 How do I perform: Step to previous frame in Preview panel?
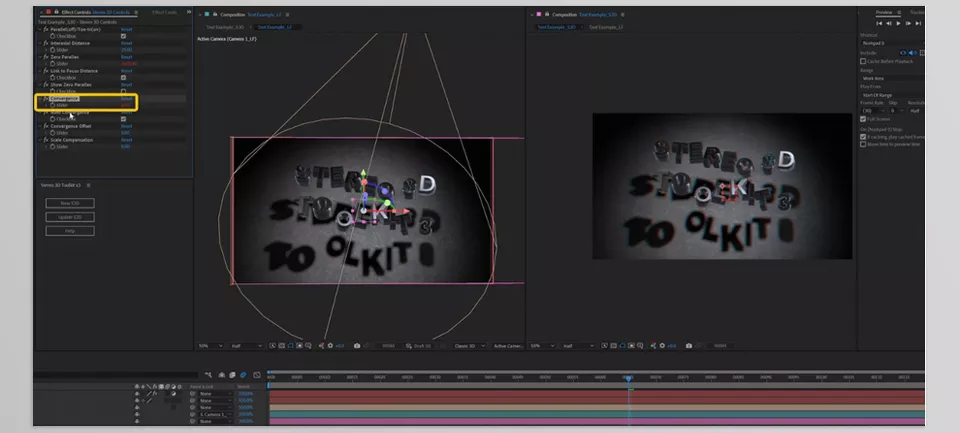889,23
